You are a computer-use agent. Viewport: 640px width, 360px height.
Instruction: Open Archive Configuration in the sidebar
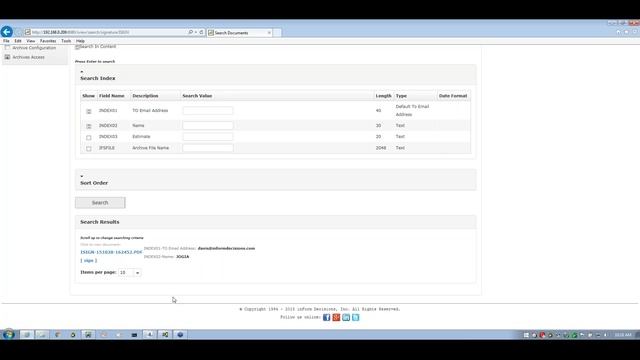tap(34, 48)
